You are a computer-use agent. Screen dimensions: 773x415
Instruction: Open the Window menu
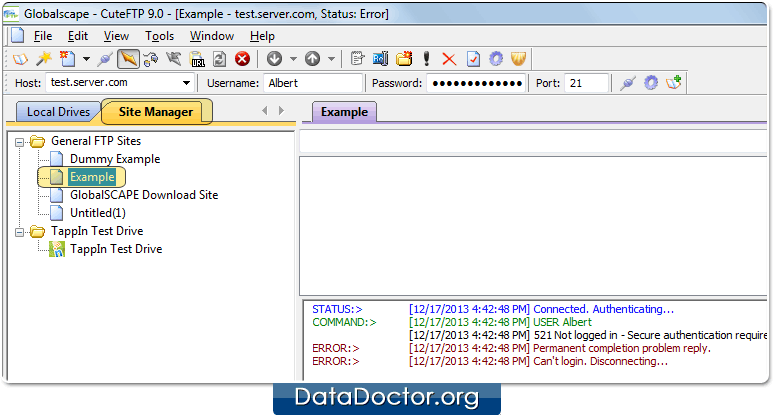(x=212, y=36)
